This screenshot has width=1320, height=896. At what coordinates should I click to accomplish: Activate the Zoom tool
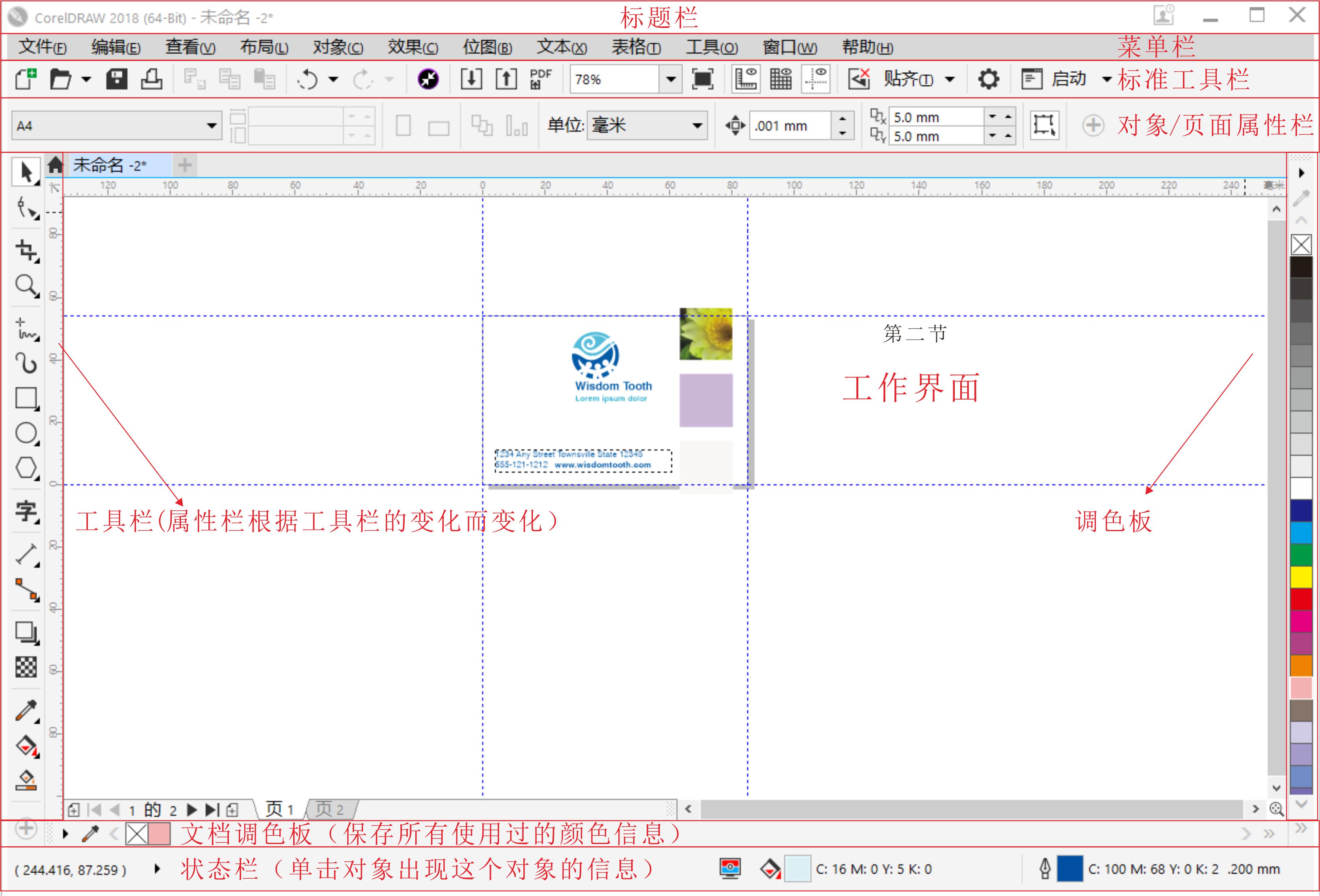tap(26, 286)
